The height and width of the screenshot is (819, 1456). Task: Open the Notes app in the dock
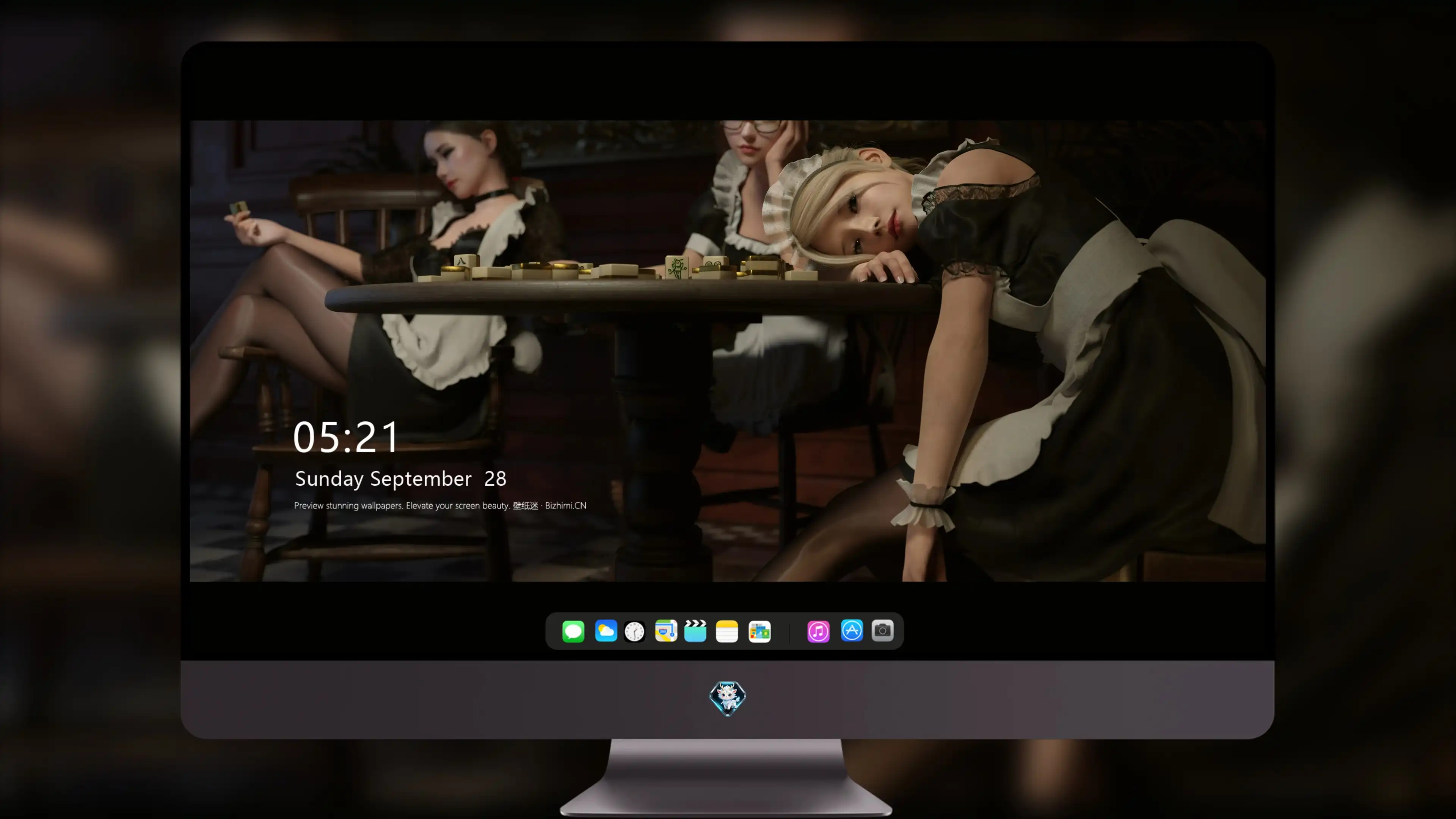point(727,631)
